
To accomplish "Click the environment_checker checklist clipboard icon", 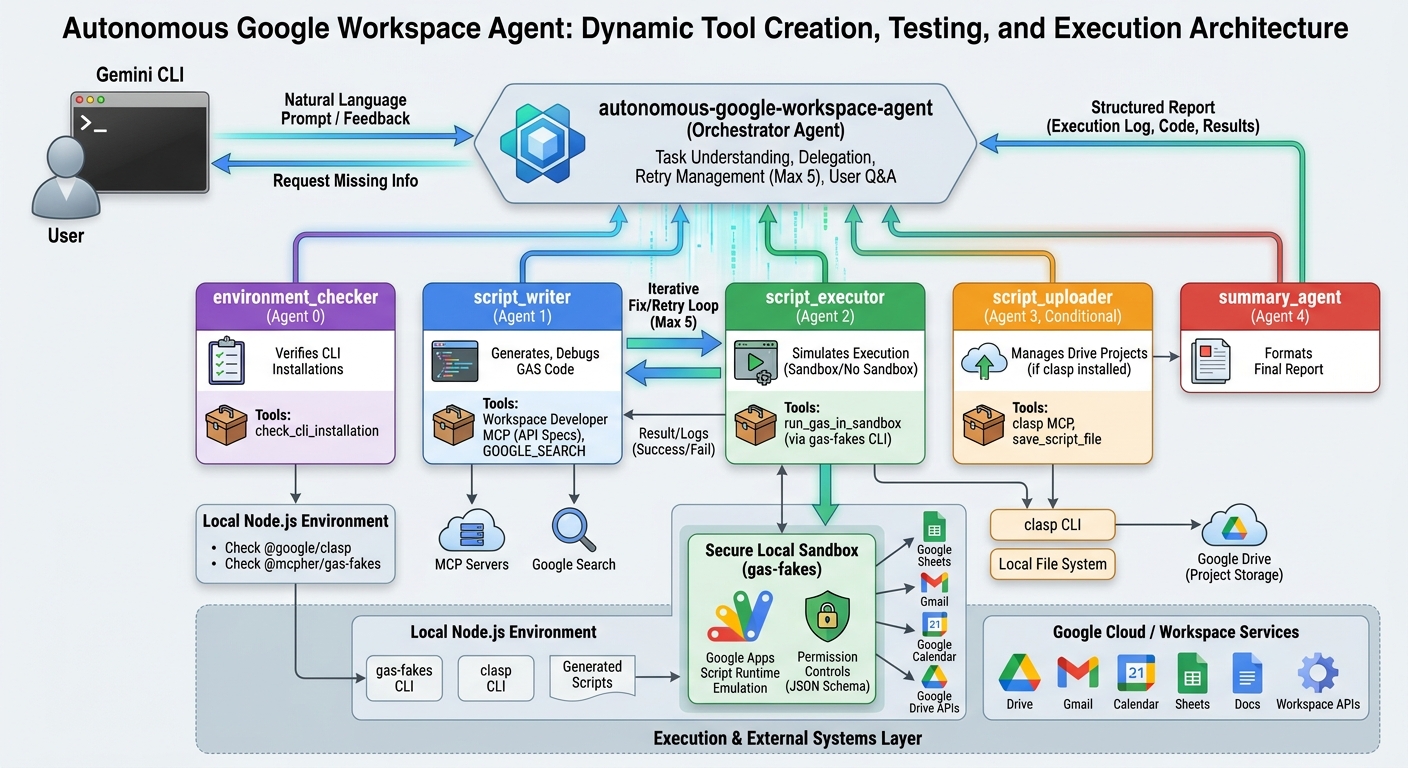I will pyautogui.click(x=227, y=361).
